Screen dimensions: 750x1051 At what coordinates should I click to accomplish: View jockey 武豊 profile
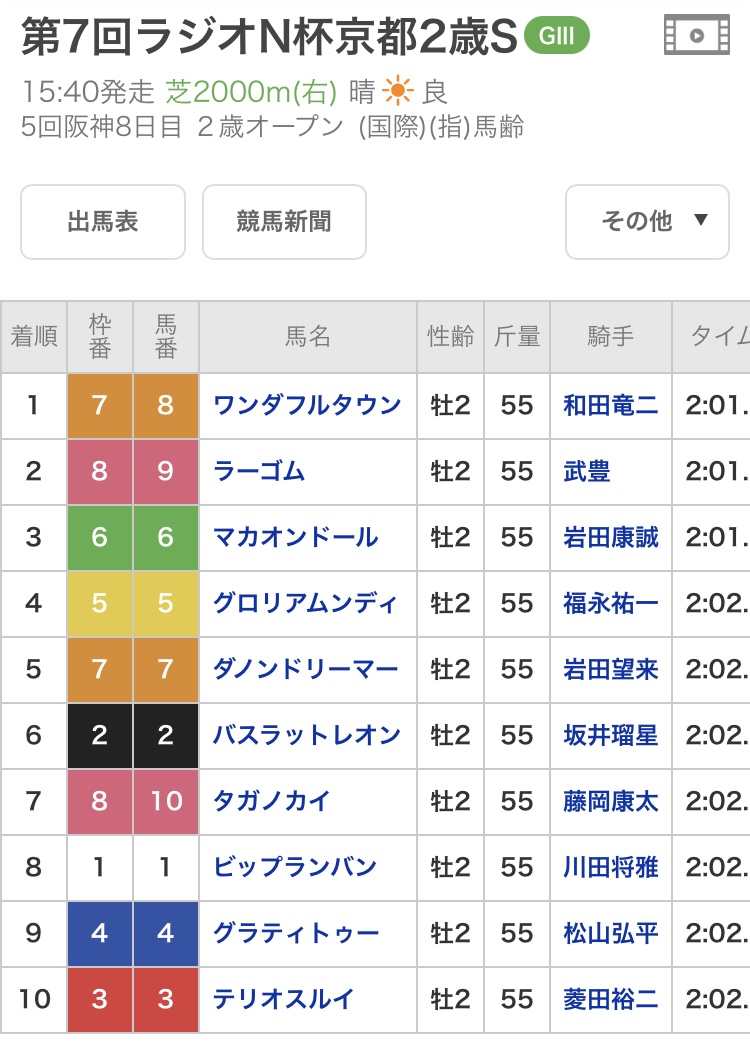pos(586,471)
